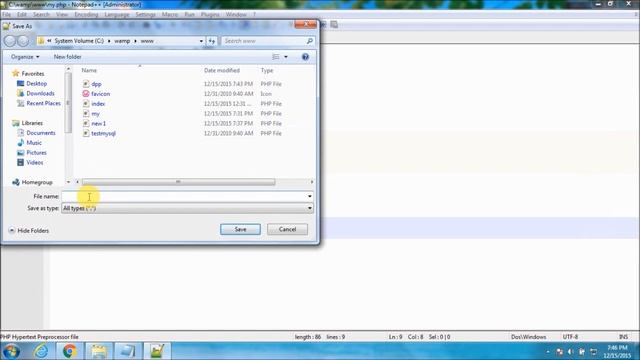Open Notepad++ File menu
The height and width of the screenshot is (360, 640).
point(7,14)
